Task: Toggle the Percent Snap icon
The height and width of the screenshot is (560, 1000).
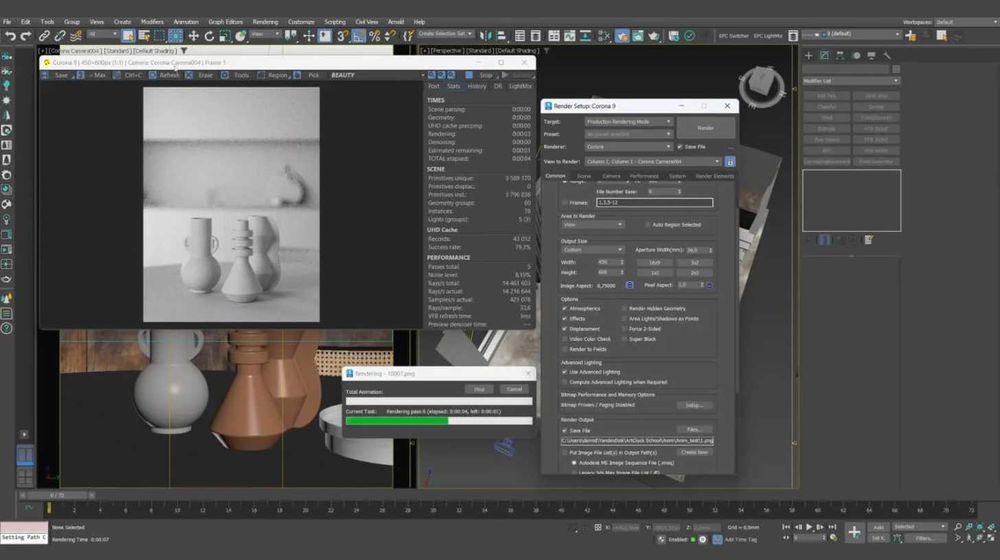Action: click(374, 36)
